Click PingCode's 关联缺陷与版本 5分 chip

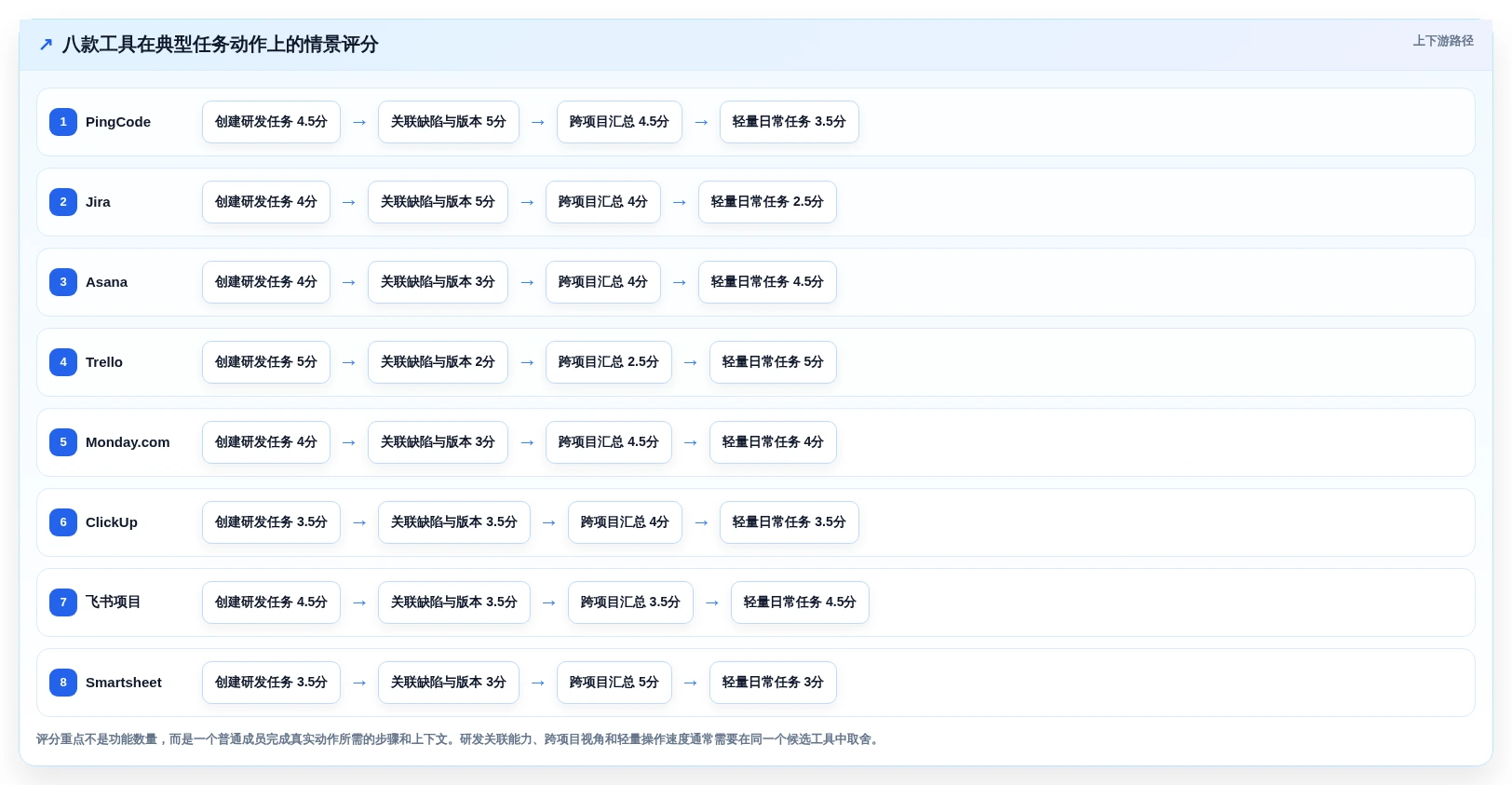pyautogui.click(x=449, y=122)
